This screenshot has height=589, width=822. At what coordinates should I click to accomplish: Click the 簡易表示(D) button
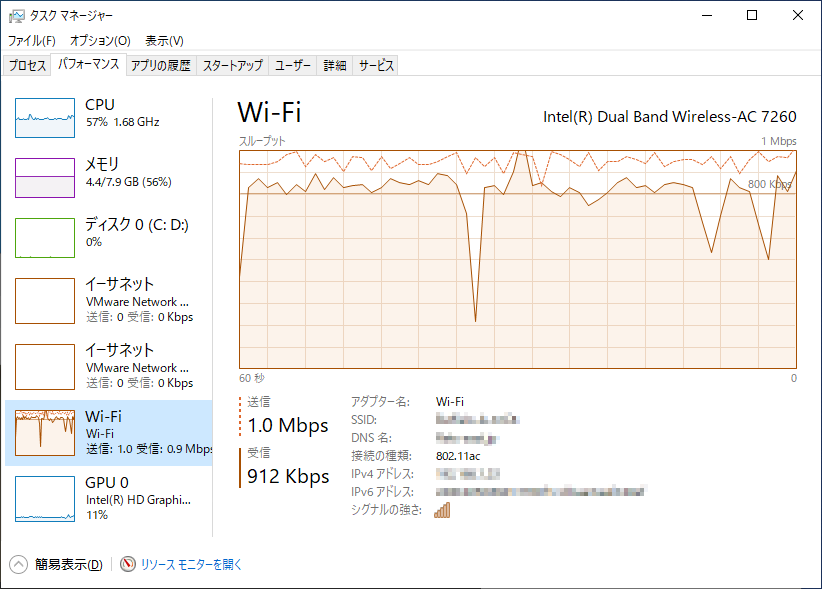point(68,564)
